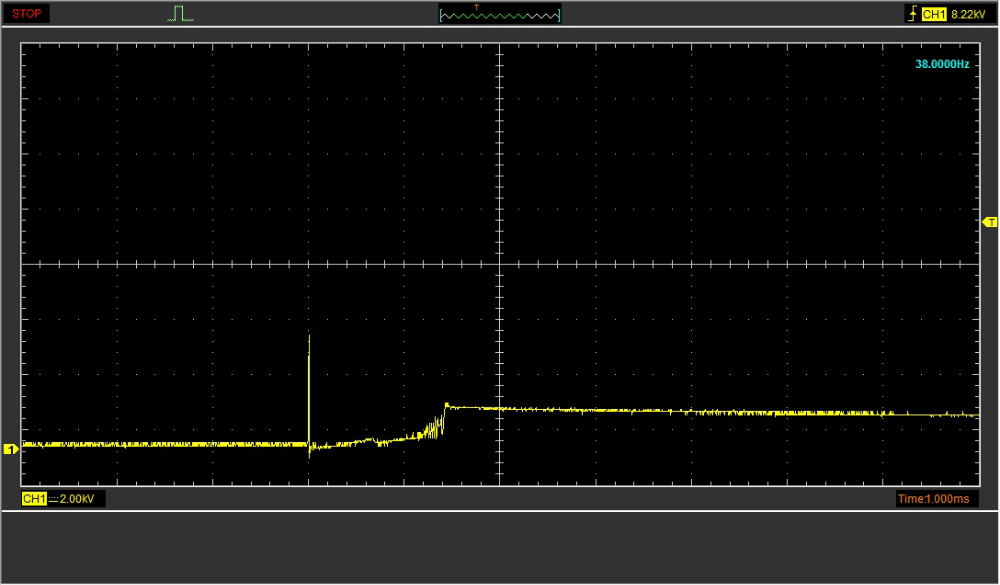Click the yellow T trigger level marker
This screenshot has height=585, width=1000.
pyautogui.click(x=990, y=222)
